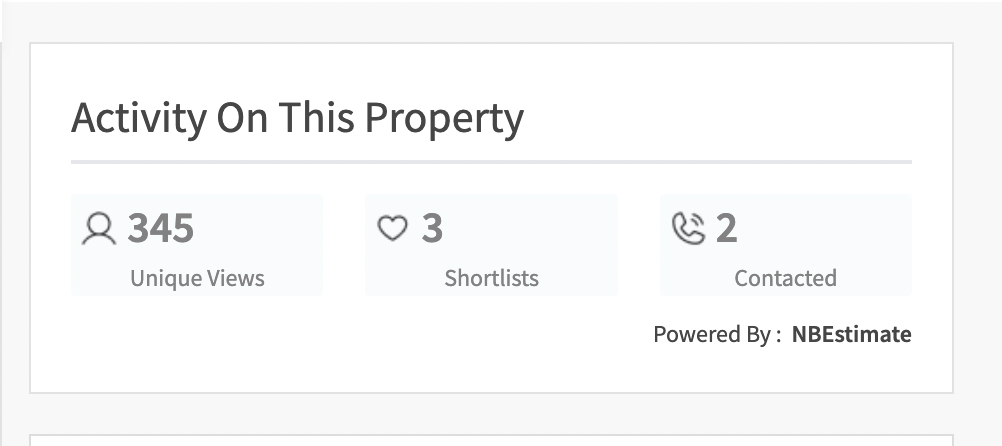Click the 345 unique views count
This screenshot has height=446, width=1002.
pos(161,228)
